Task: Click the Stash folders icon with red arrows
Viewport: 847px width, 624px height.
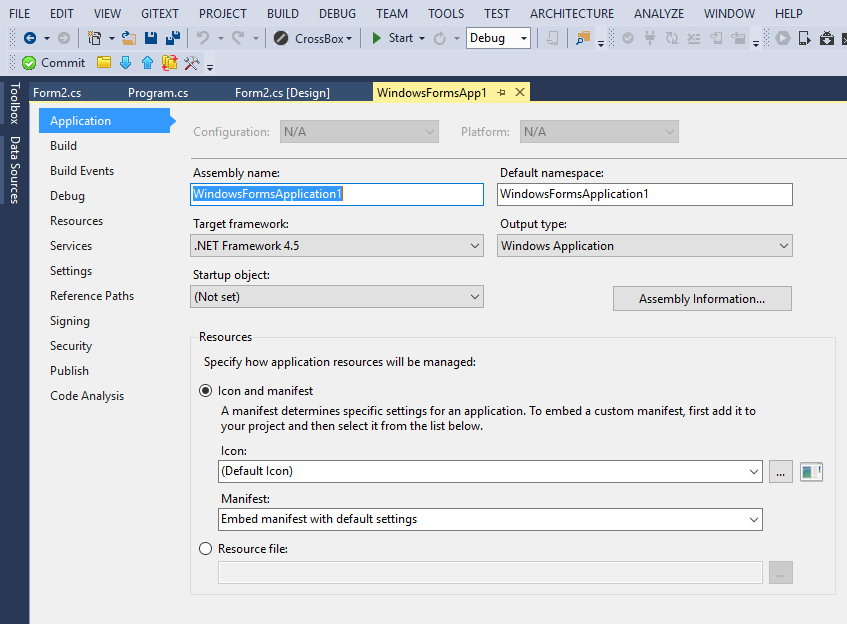Action: click(170, 63)
